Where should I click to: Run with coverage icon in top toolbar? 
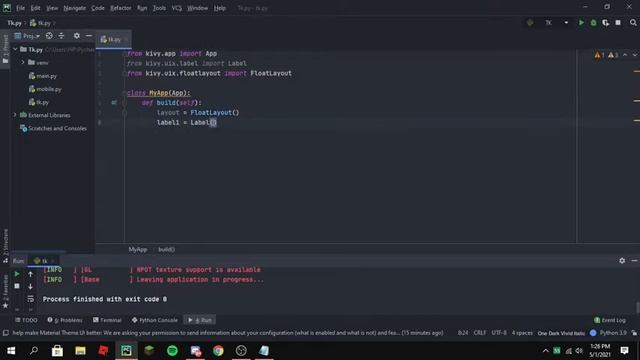point(606,23)
